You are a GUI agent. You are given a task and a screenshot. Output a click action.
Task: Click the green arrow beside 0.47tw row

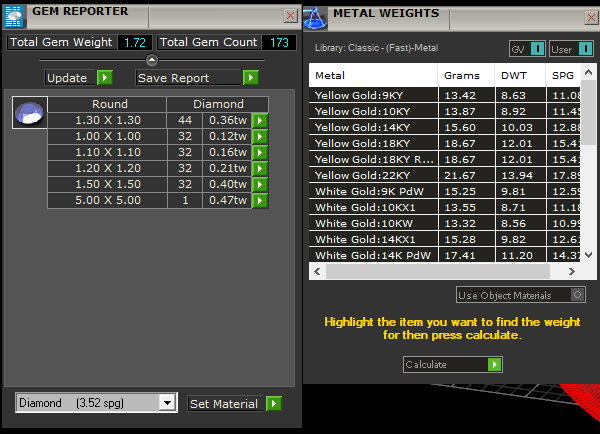260,200
